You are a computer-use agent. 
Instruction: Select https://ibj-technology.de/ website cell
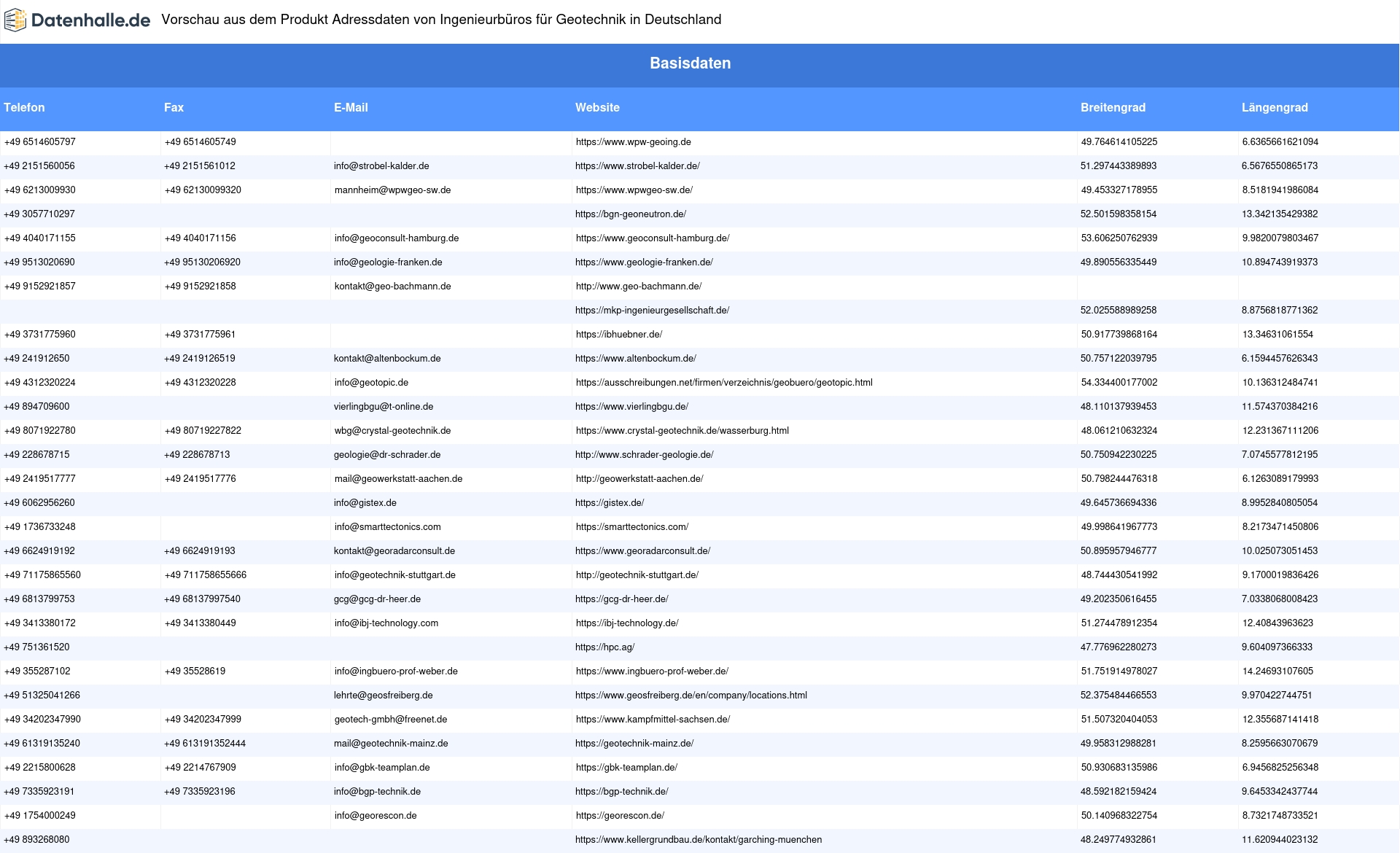coord(627,623)
